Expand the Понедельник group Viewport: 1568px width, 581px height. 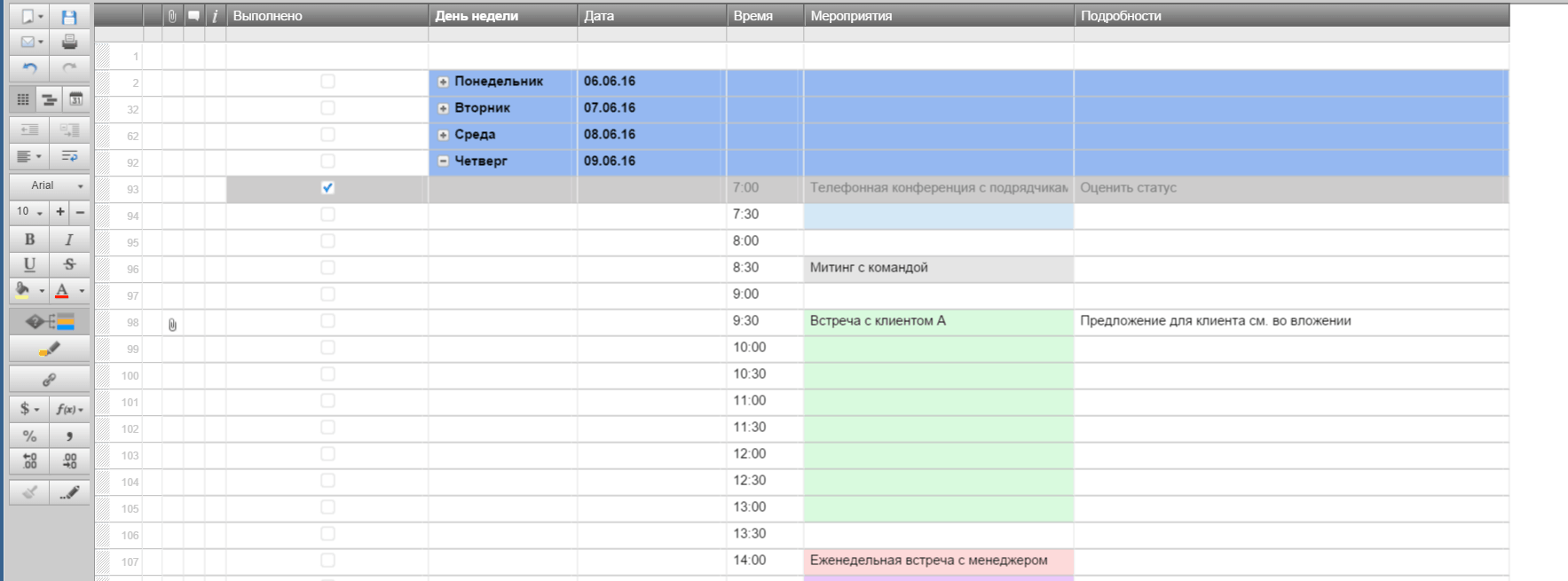click(x=443, y=82)
